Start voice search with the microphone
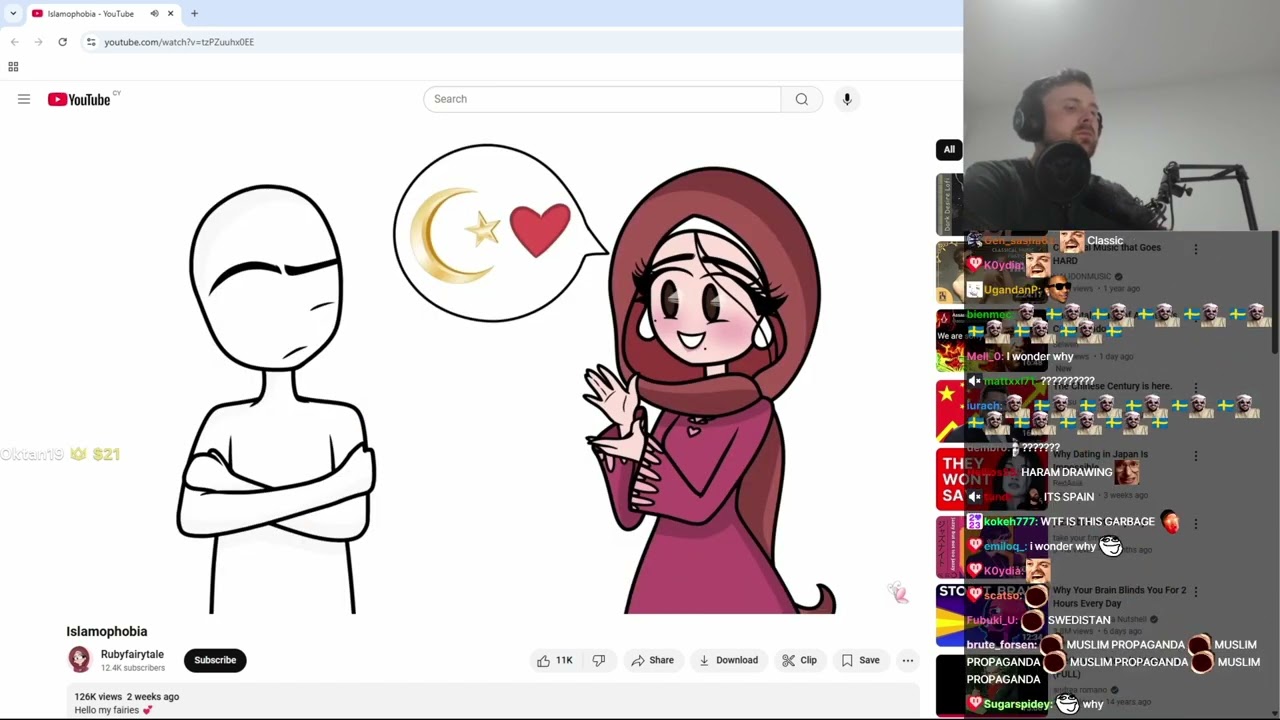The height and width of the screenshot is (720, 1280). (847, 99)
